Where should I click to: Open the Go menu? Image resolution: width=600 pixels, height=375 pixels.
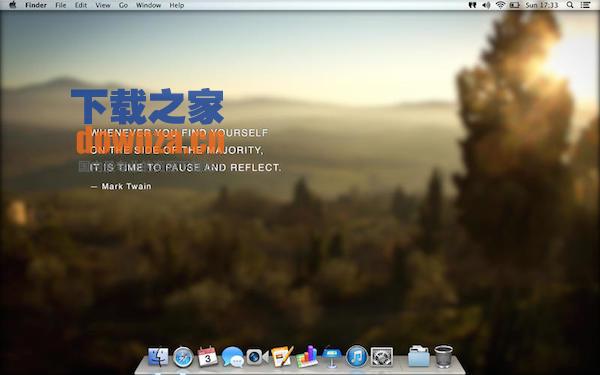(123, 5)
